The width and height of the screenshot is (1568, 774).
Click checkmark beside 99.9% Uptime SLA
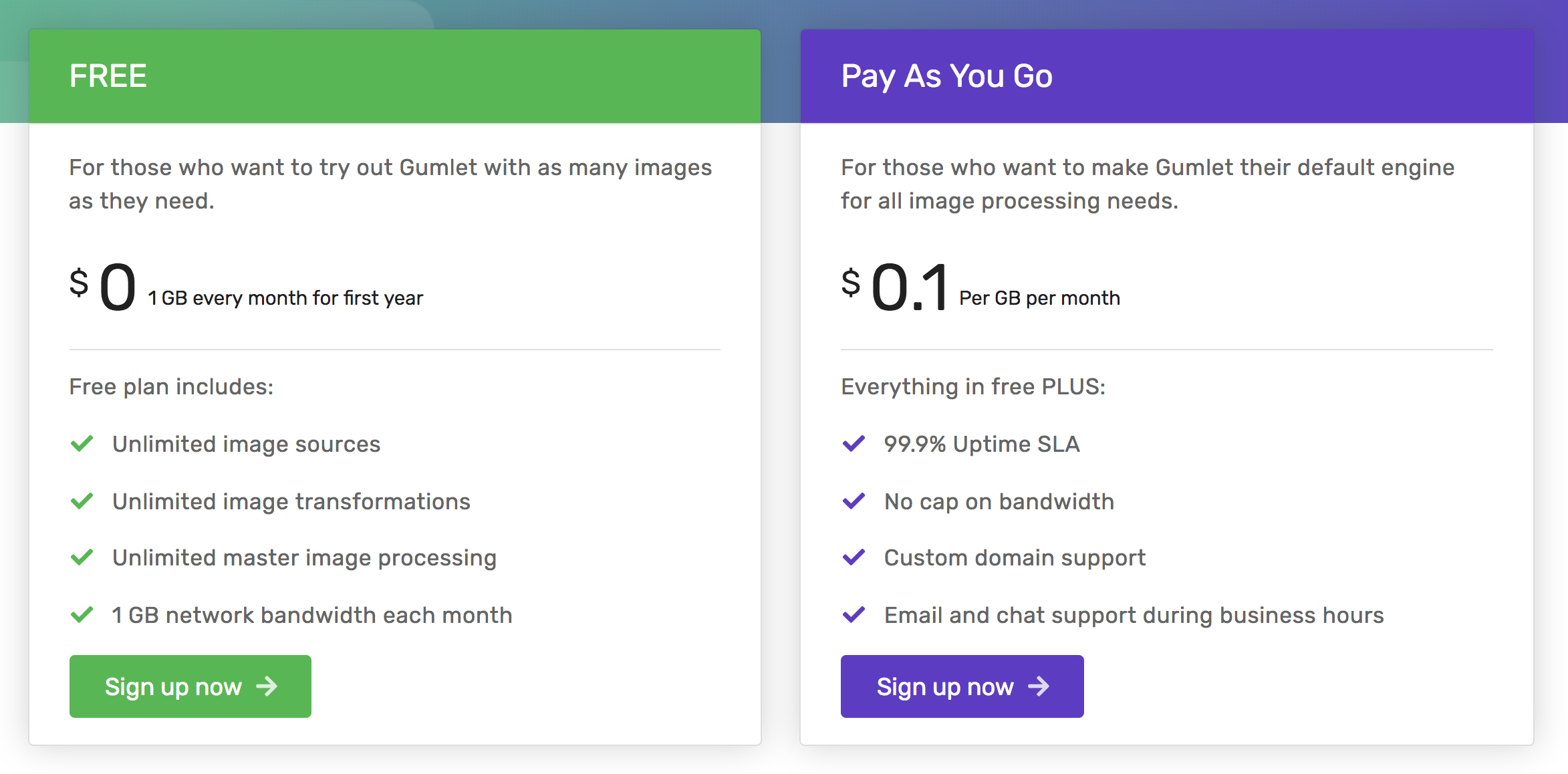point(854,444)
